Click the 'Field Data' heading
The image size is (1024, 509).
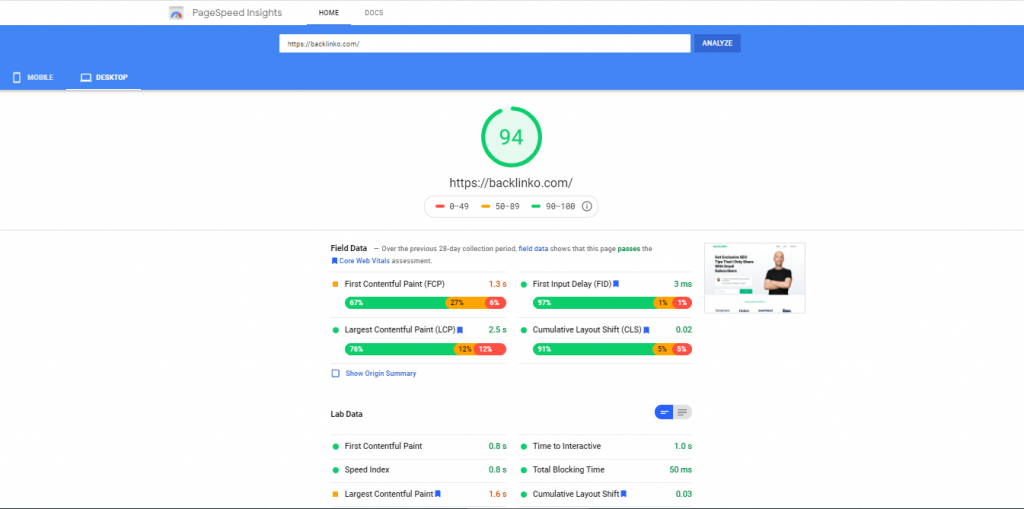coord(349,248)
